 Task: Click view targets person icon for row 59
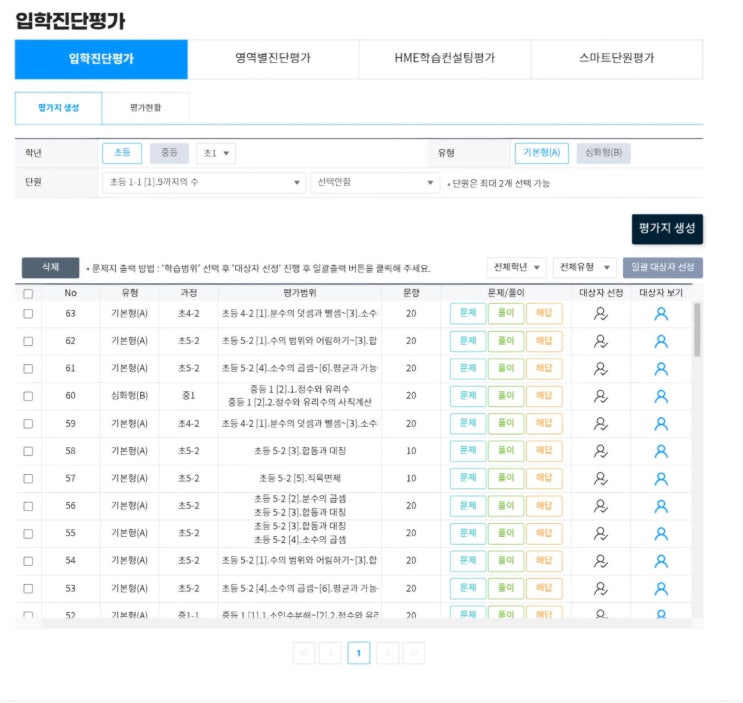(660, 423)
